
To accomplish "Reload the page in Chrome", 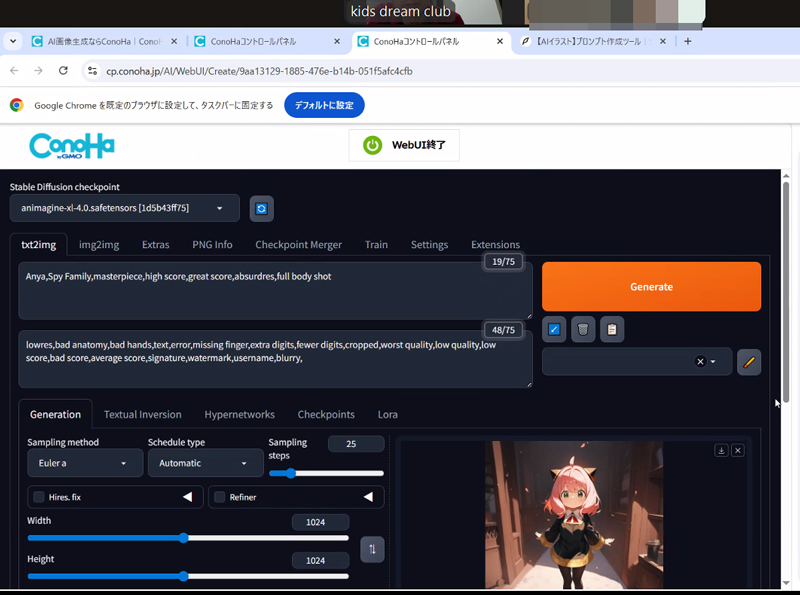I will point(64,71).
